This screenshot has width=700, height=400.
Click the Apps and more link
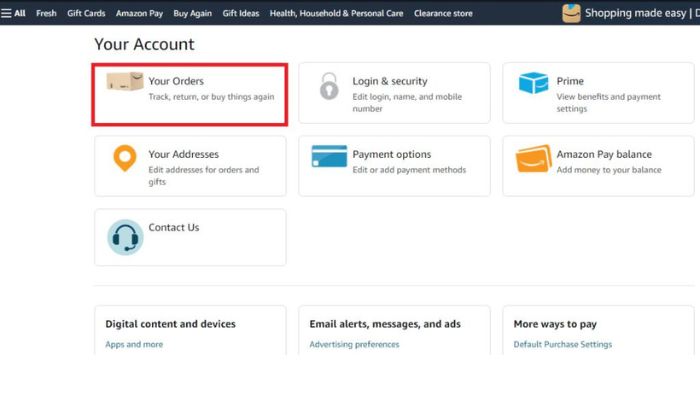134,345
